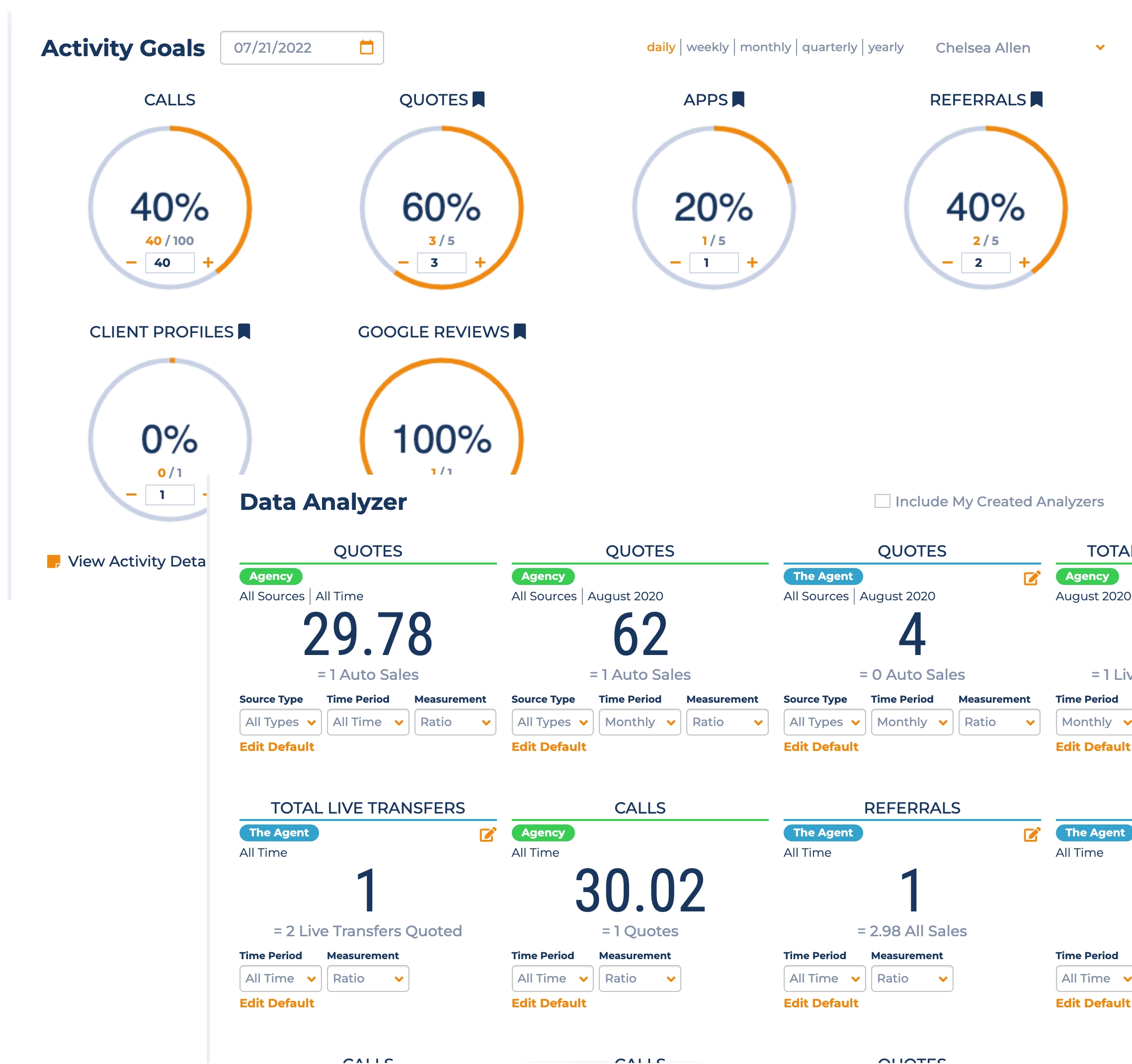Image resolution: width=1132 pixels, height=1064 pixels.
Task: Open Time Period dropdown on Referrals card
Action: (x=824, y=979)
